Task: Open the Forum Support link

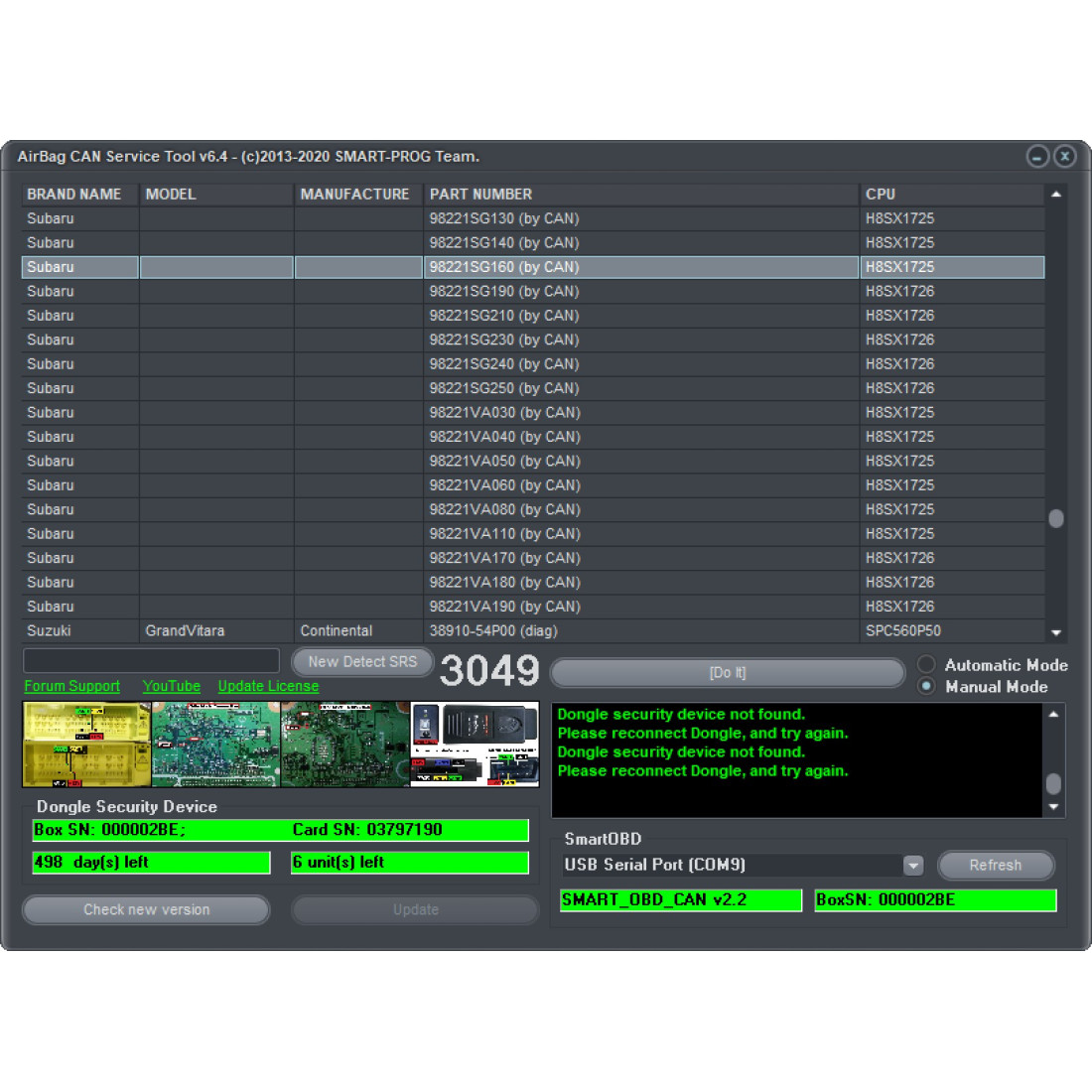Action: (x=71, y=686)
